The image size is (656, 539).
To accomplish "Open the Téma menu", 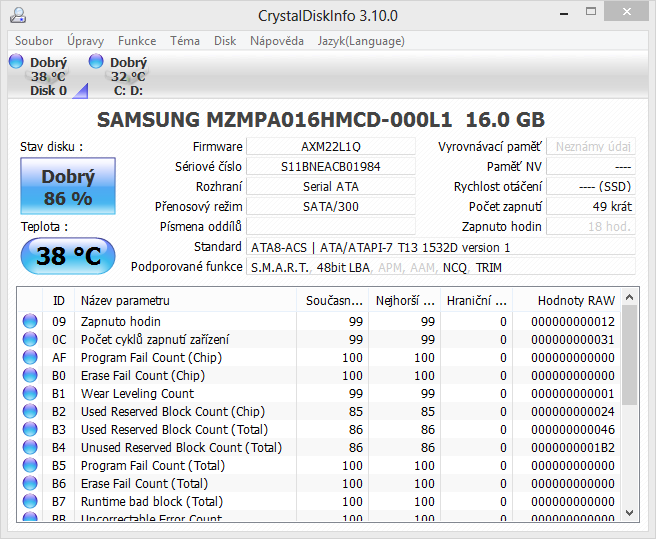I will tap(185, 41).
